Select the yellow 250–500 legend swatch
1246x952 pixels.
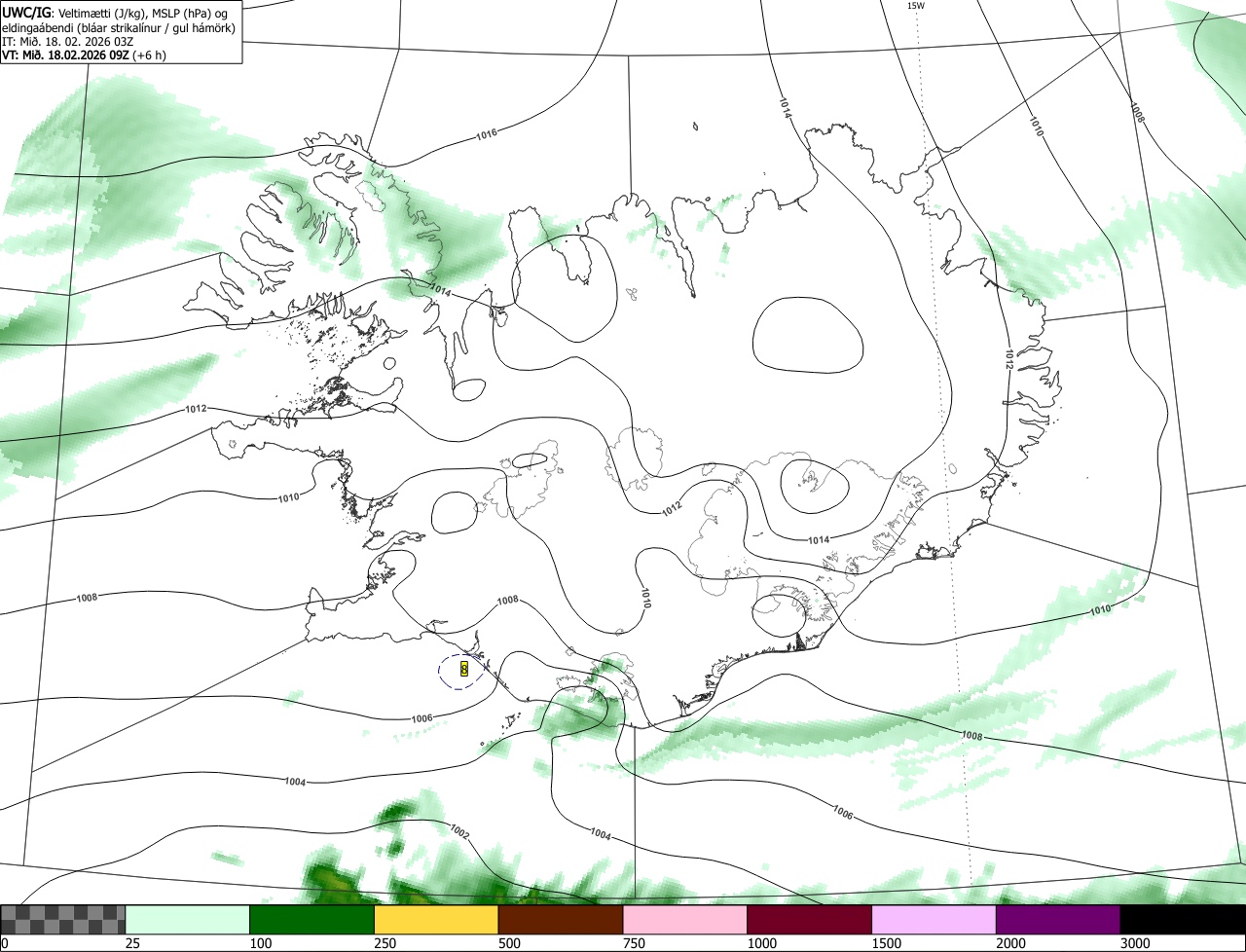(x=436, y=920)
